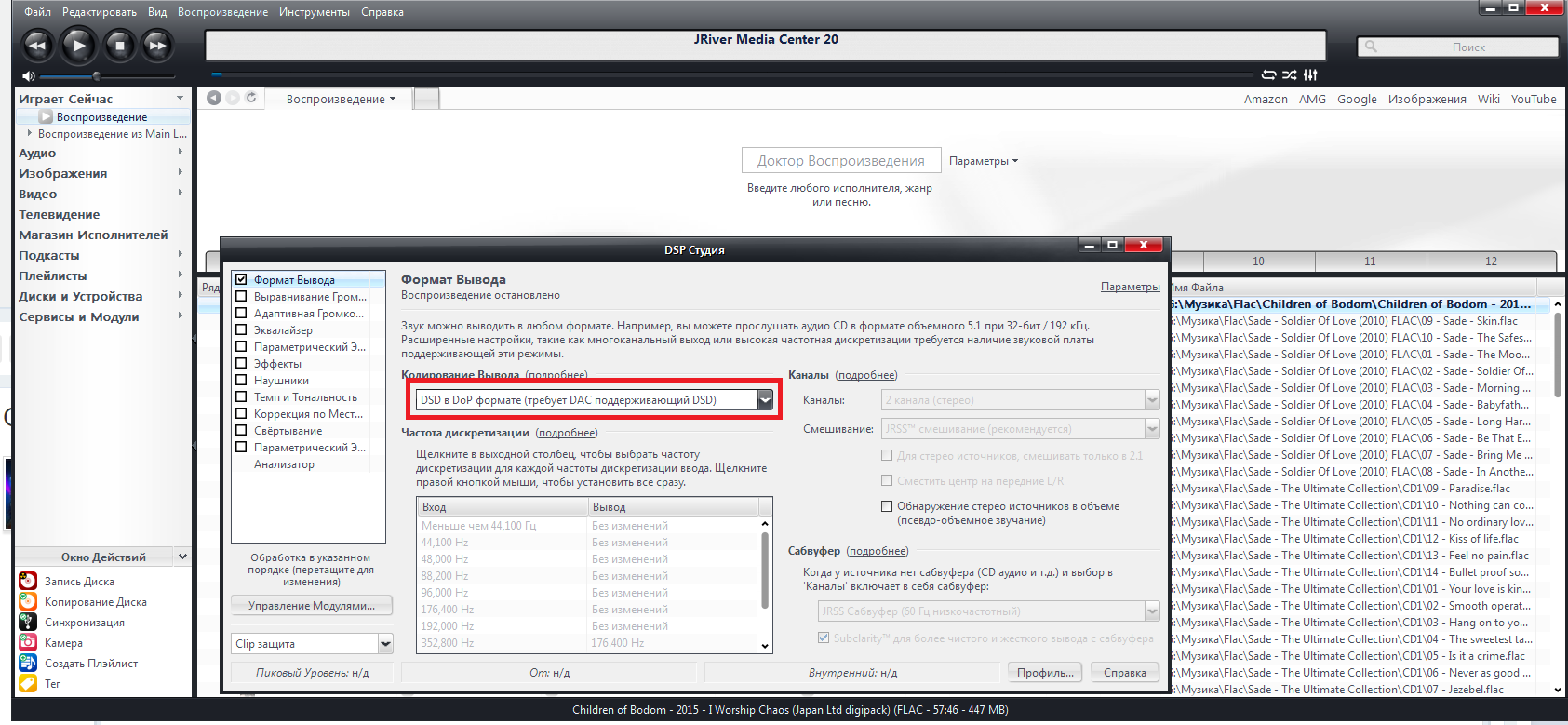Image resolution: width=1568 pixels, height=725 pixels.
Task: Enable Эквалайзер checkbox
Action: click(241, 329)
